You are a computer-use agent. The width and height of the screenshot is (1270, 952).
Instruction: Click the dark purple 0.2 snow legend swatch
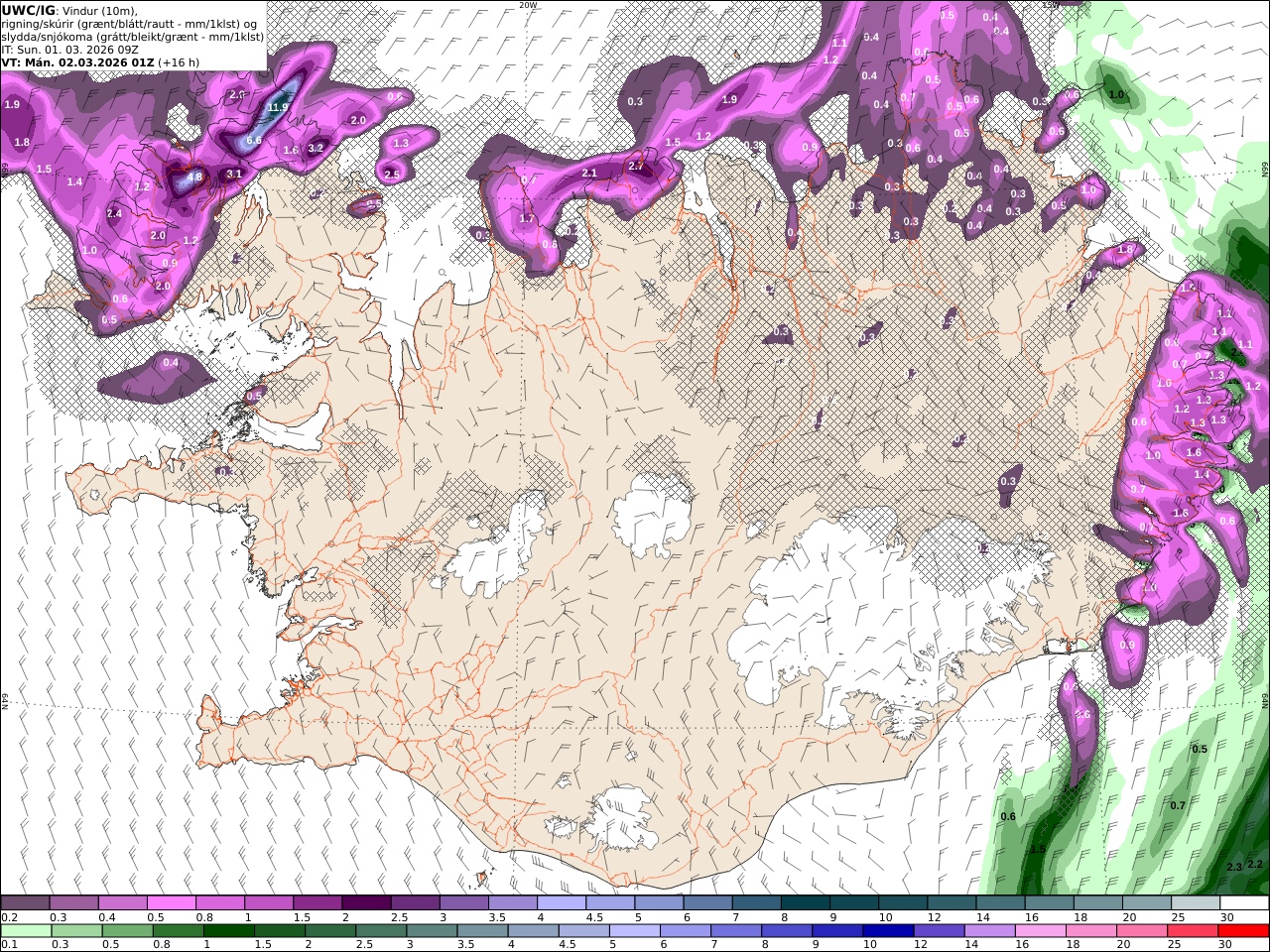click(x=25, y=903)
